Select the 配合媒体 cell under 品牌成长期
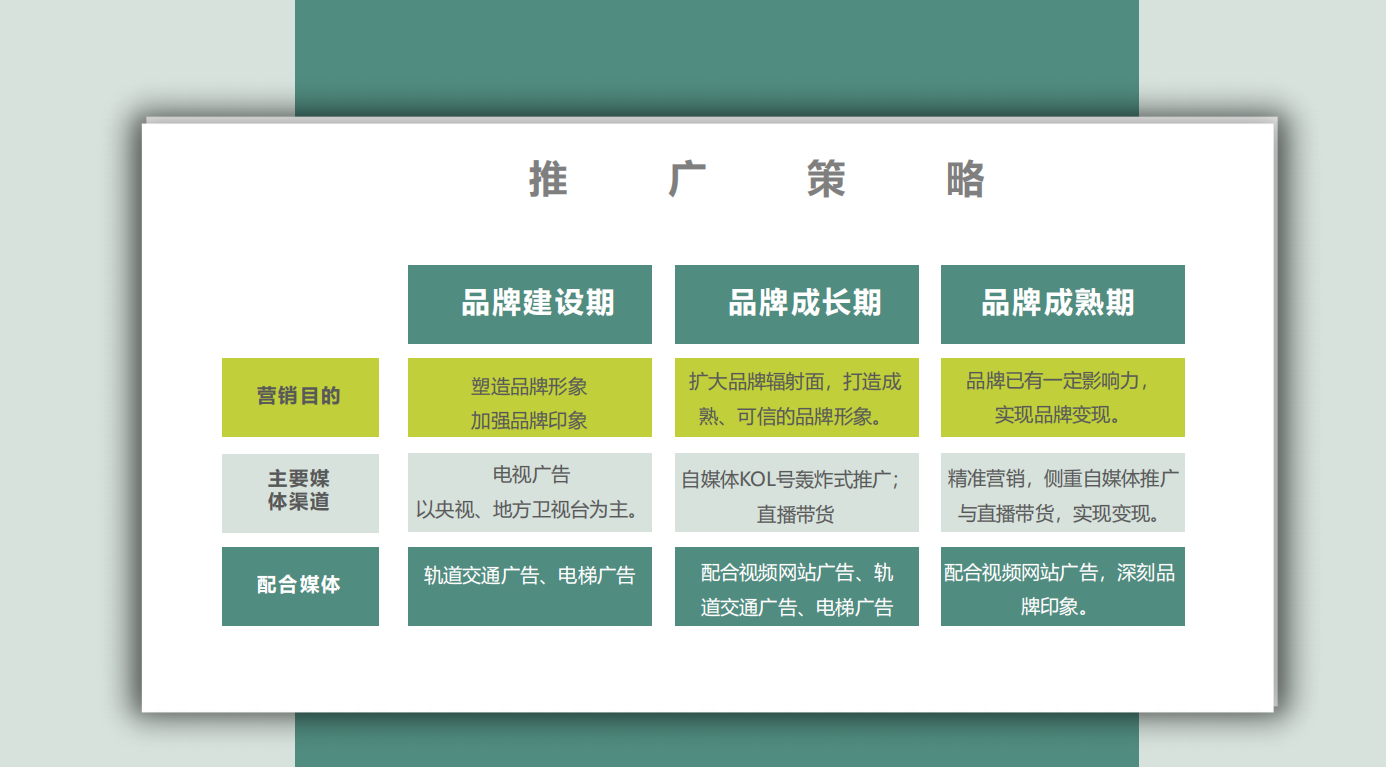Viewport: 1386px width, 767px height. coord(797,587)
